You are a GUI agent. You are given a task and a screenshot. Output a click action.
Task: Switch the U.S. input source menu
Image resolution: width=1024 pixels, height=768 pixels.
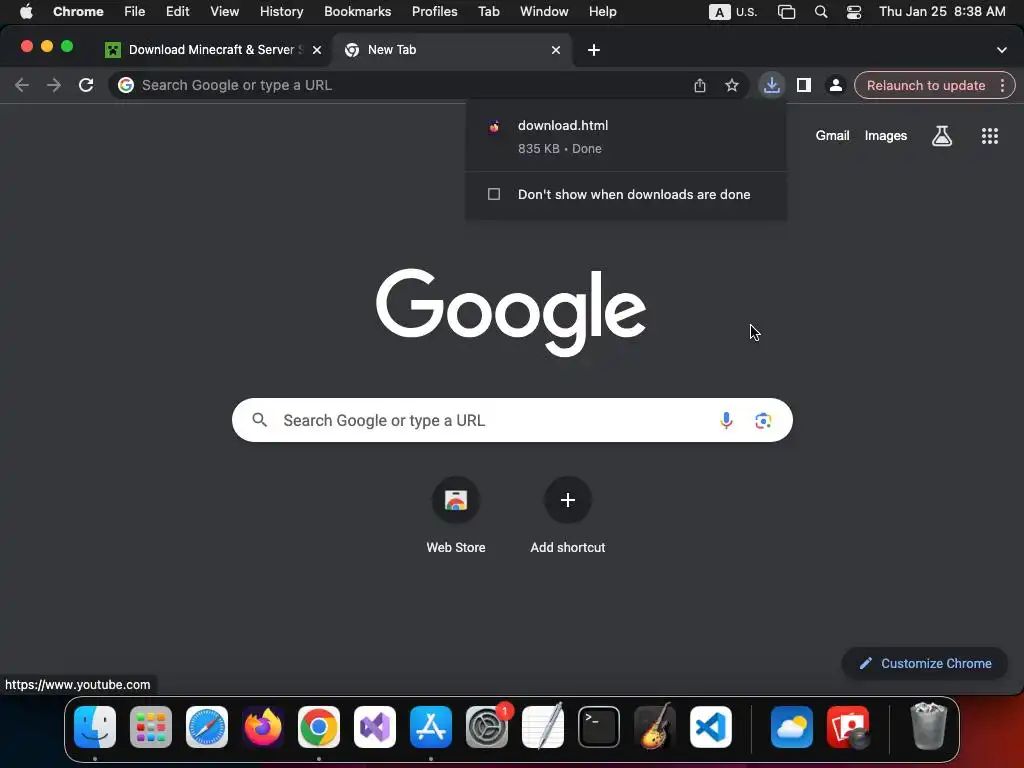[733, 12]
